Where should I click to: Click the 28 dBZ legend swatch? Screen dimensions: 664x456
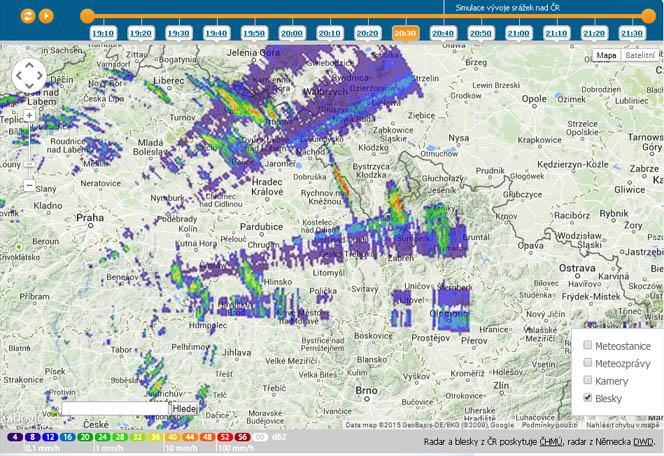[120, 437]
